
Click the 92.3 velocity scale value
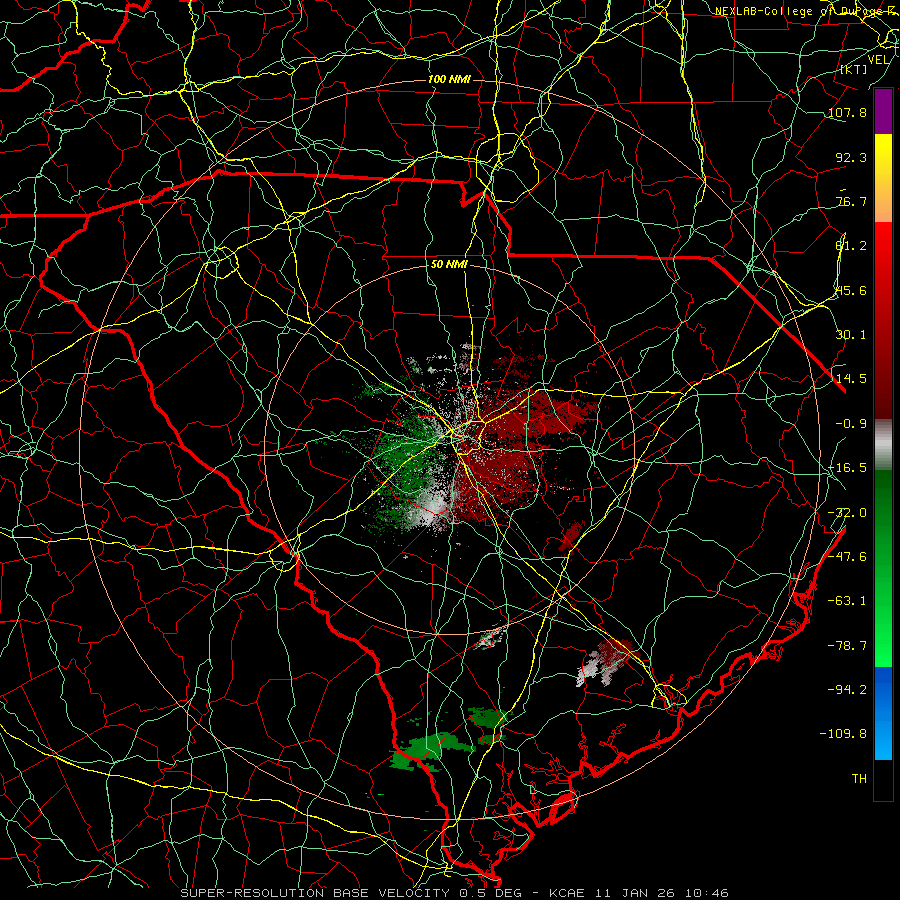851,157
